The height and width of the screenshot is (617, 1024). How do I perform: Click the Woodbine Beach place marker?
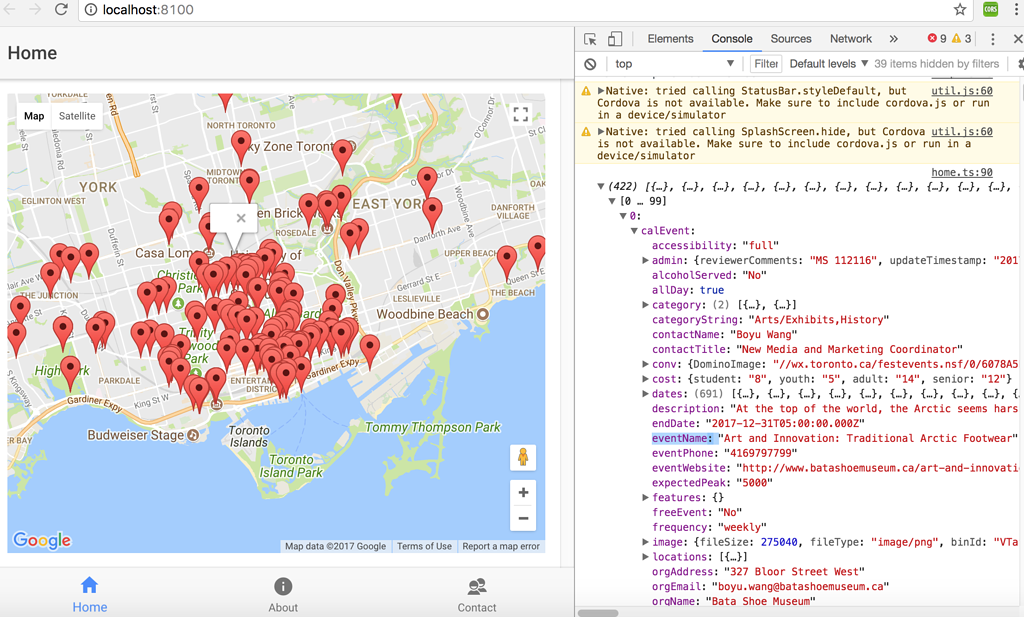click(483, 314)
